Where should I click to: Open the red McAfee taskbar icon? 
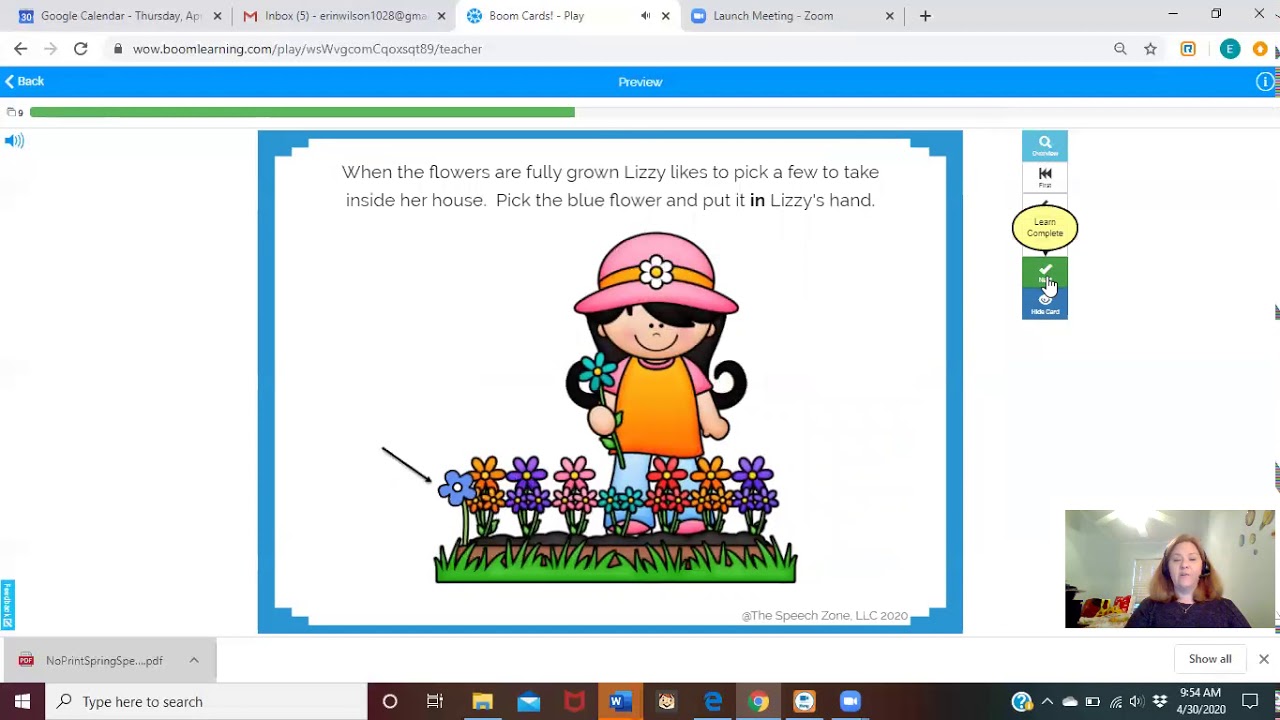574,702
